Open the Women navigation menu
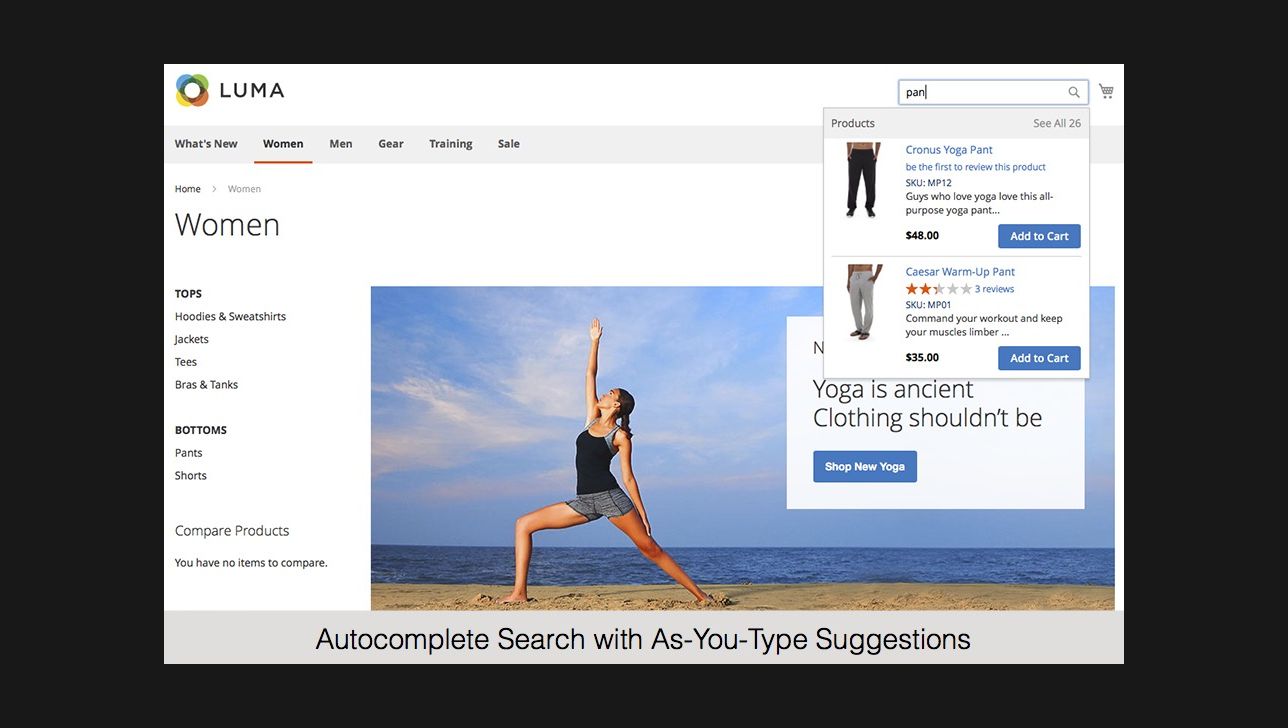The width and height of the screenshot is (1288, 728). (283, 143)
